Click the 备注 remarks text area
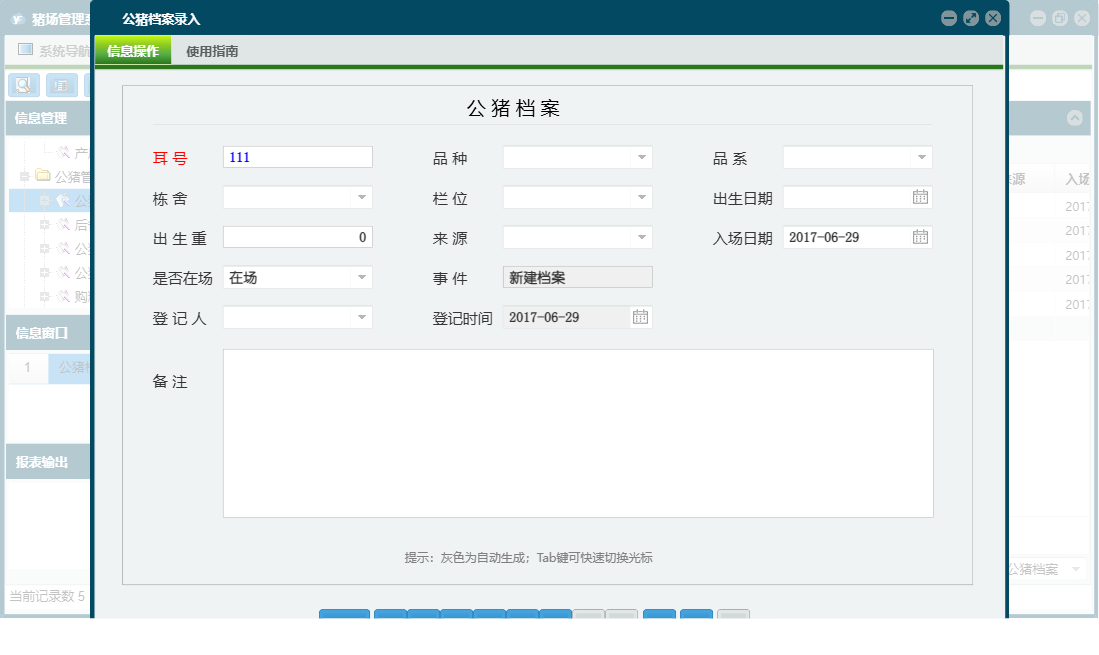The image size is (1099, 655). point(578,432)
